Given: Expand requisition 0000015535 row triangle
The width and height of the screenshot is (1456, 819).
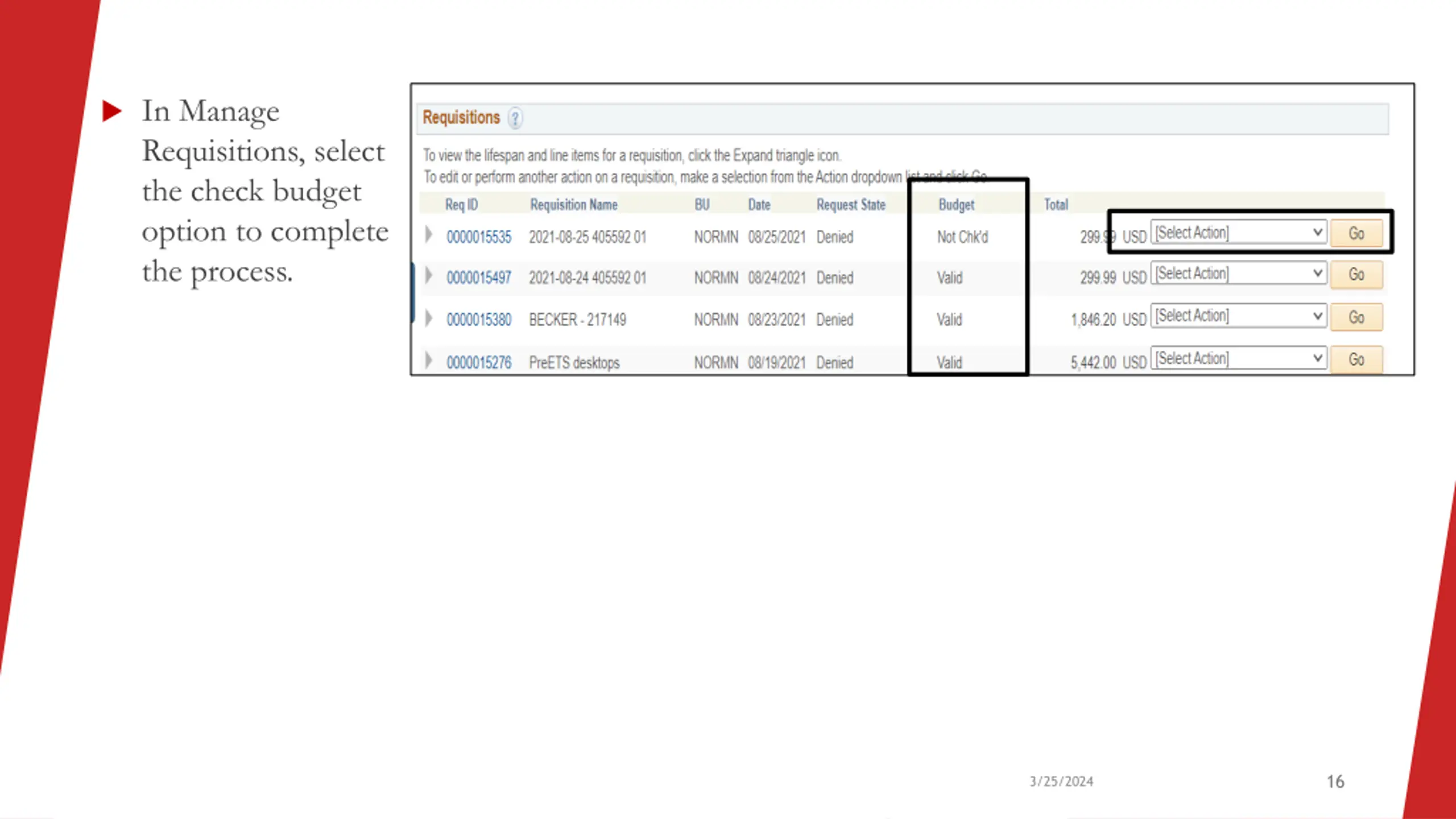Looking at the screenshot, I should pyautogui.click(x=429, y=234).
